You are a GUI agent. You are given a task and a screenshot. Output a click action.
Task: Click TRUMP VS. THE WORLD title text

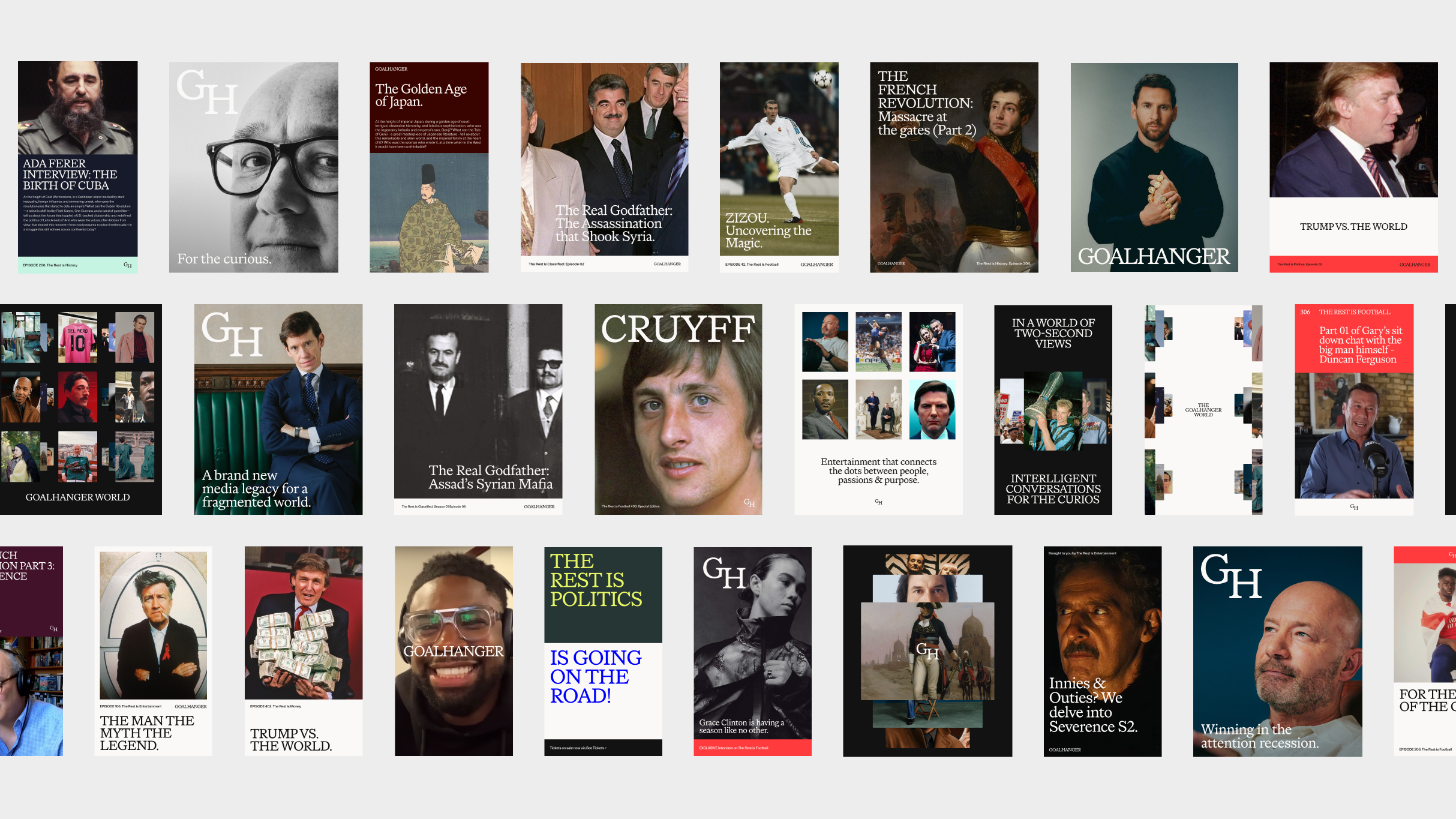click(x=1353, y=227)
